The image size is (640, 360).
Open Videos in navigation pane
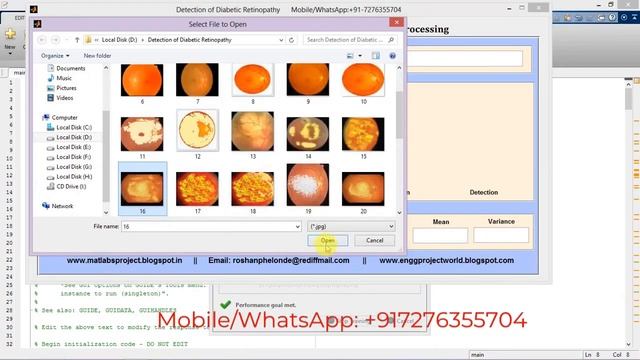60,98
